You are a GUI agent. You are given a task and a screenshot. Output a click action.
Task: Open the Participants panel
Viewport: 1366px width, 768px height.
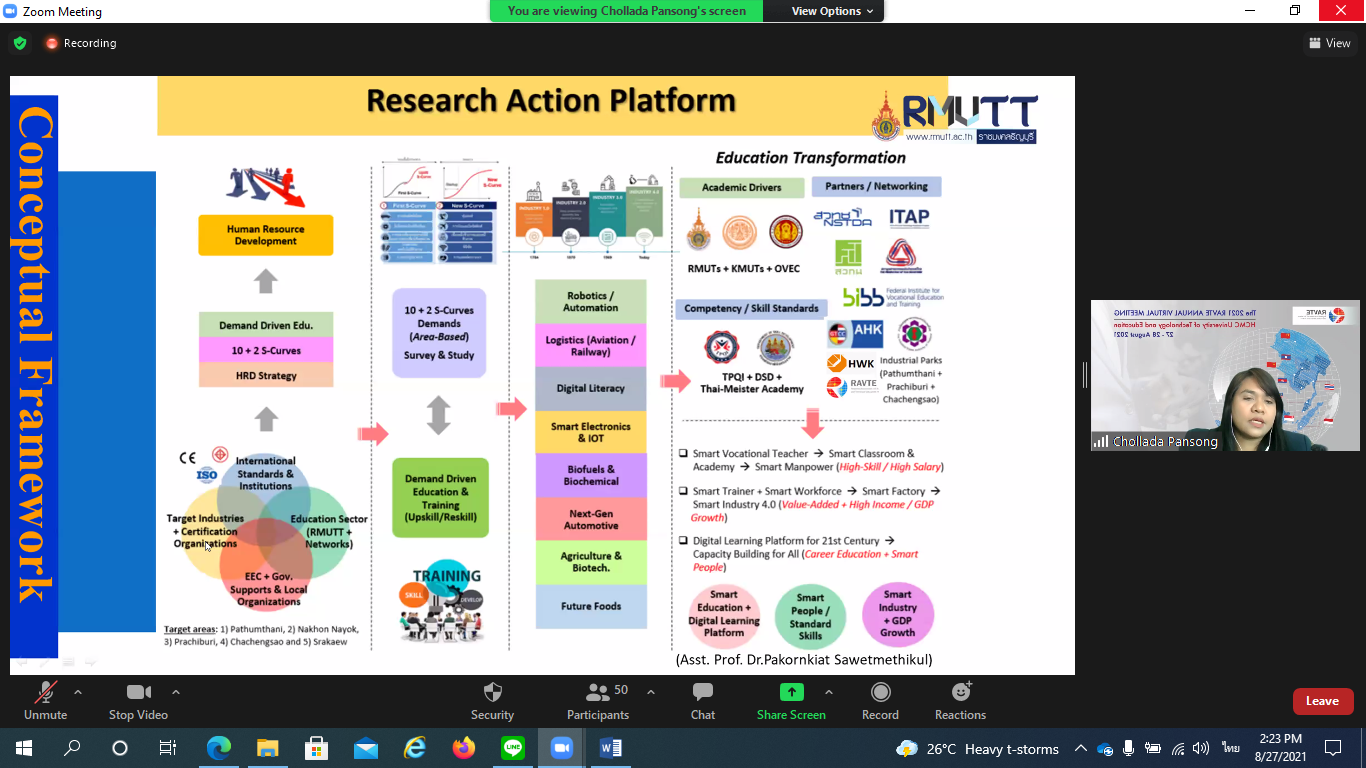tap(599, 701)
